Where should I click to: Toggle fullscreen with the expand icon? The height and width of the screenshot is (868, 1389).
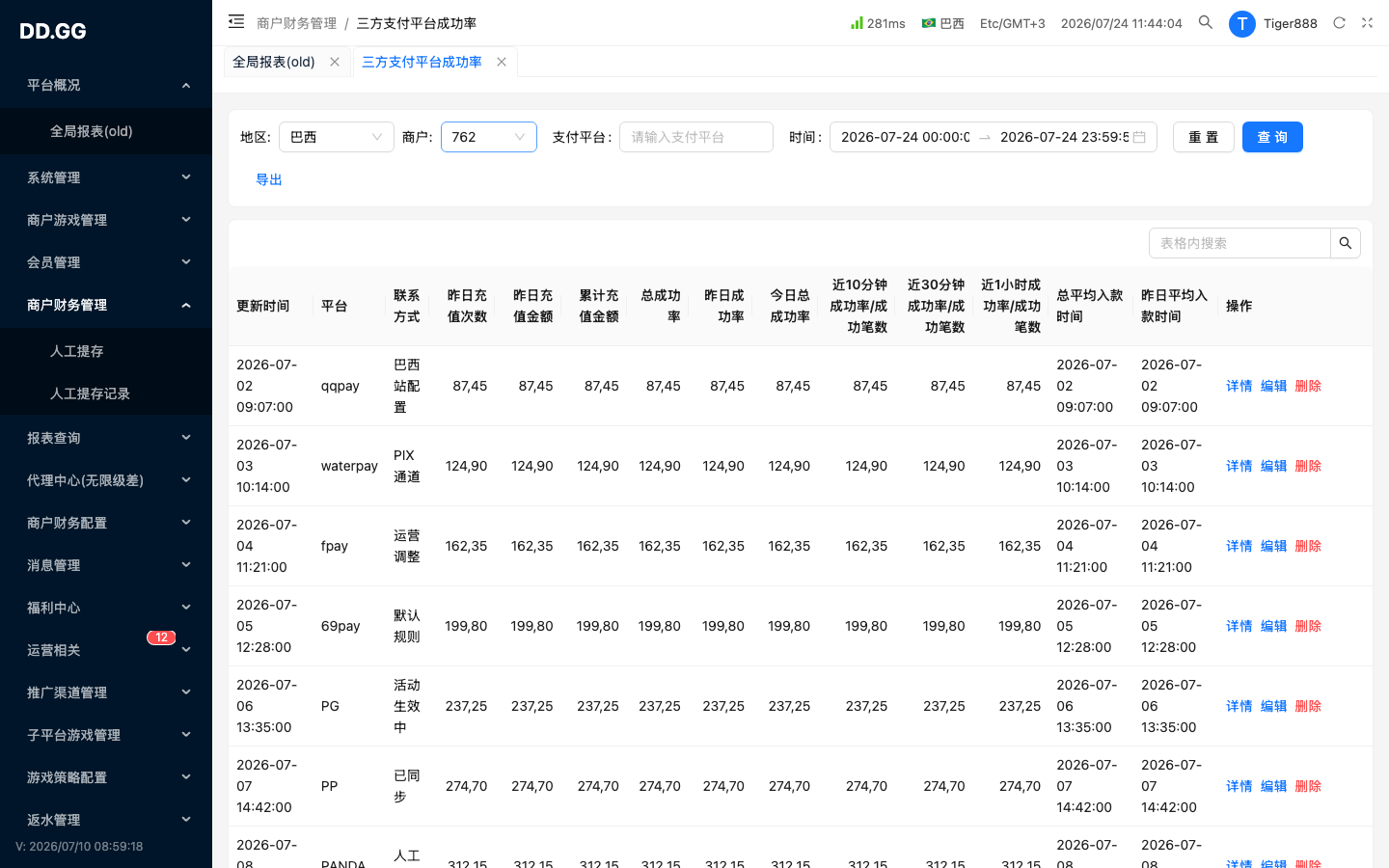point(1367,22)
